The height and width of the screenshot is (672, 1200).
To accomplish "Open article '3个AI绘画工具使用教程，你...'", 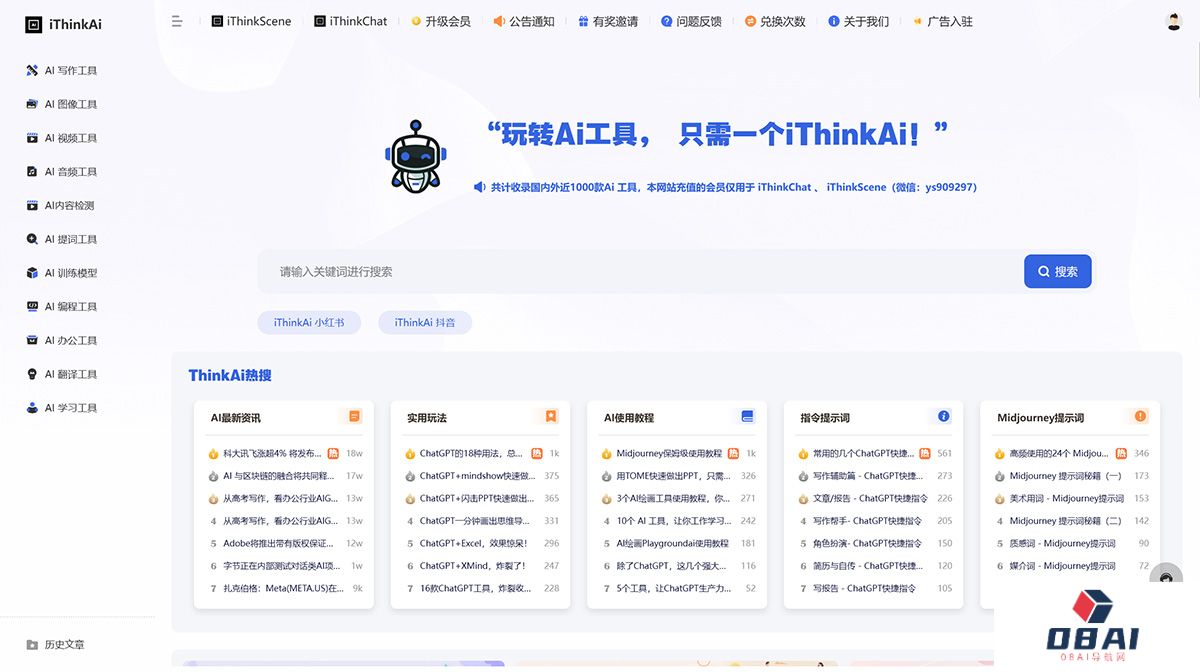I will [674, 499].
